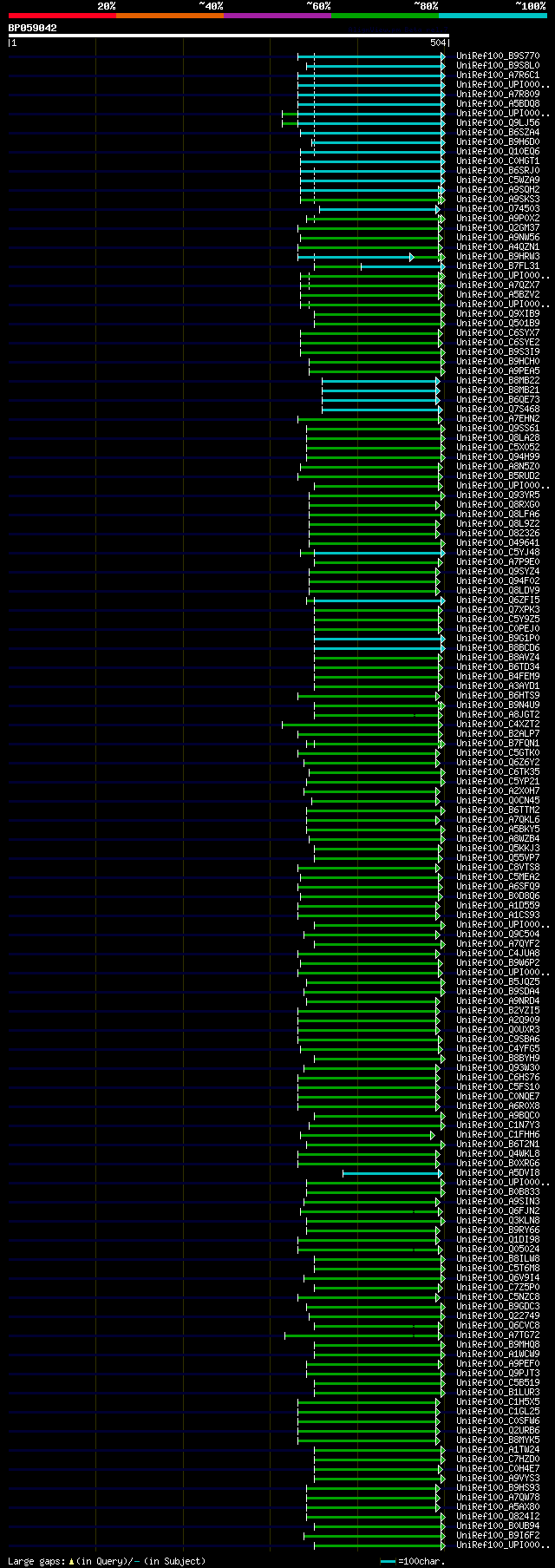Select the UniRef100_Q2GM37 label

[x=499, y=227]
